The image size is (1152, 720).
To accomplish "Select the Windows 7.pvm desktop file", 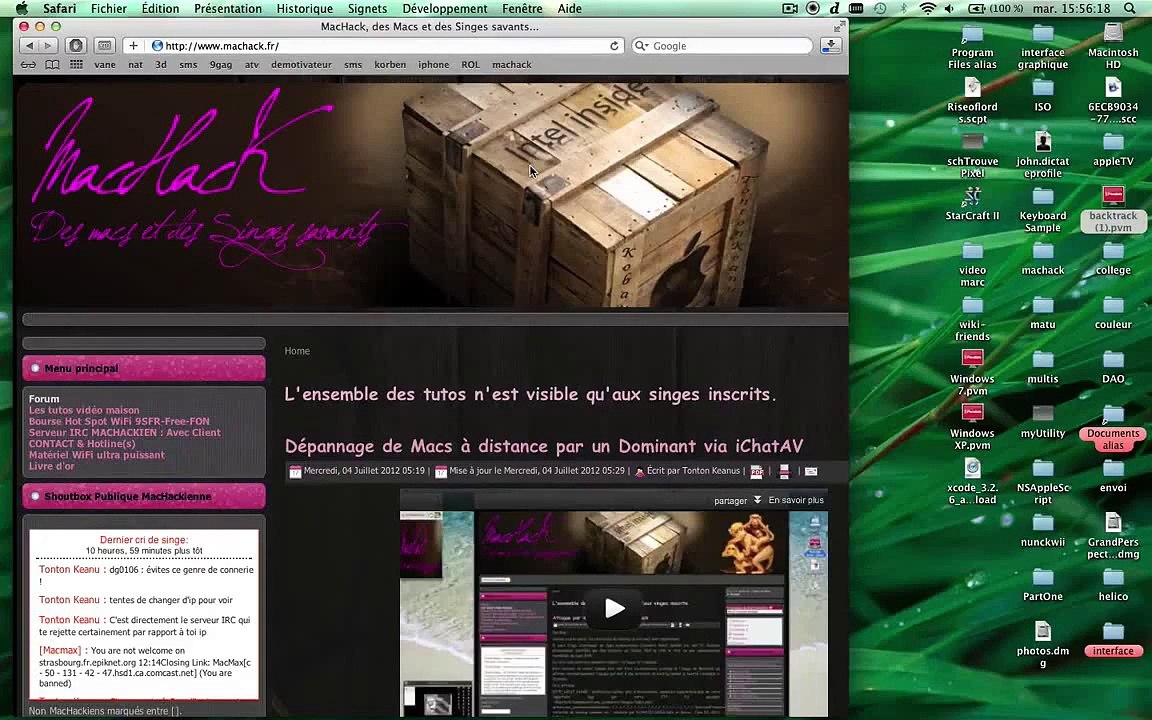I will [x=972, y=372].
